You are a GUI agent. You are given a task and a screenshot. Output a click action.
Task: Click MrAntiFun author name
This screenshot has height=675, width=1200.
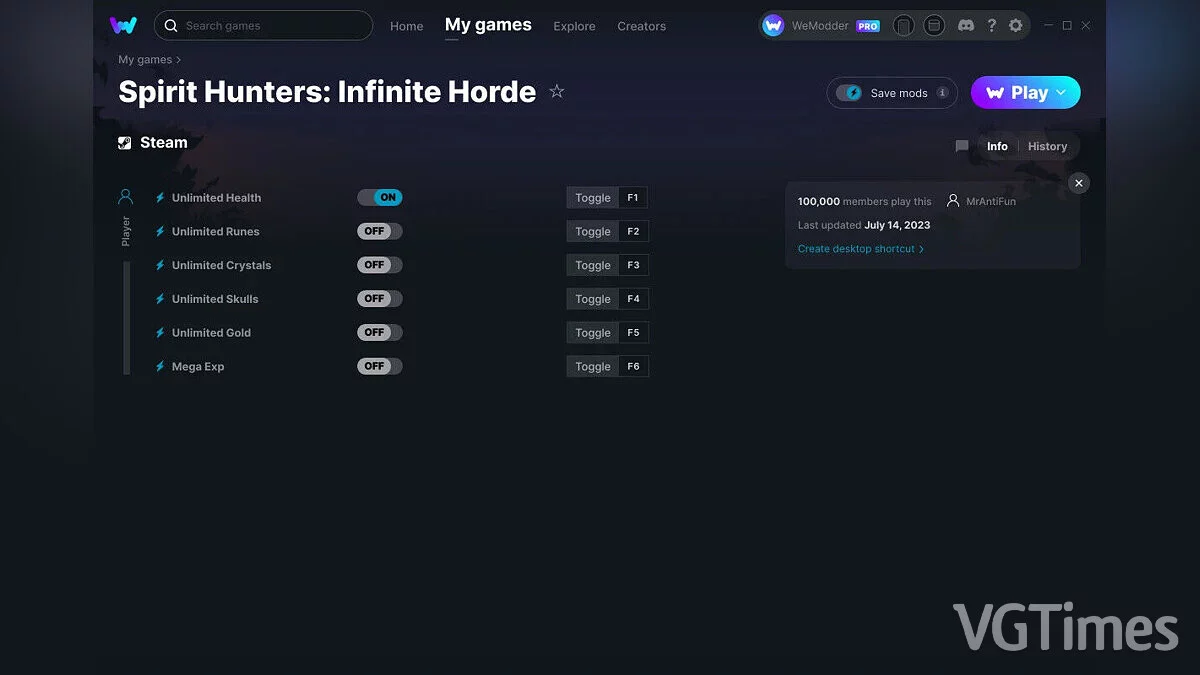coord(990,201)
